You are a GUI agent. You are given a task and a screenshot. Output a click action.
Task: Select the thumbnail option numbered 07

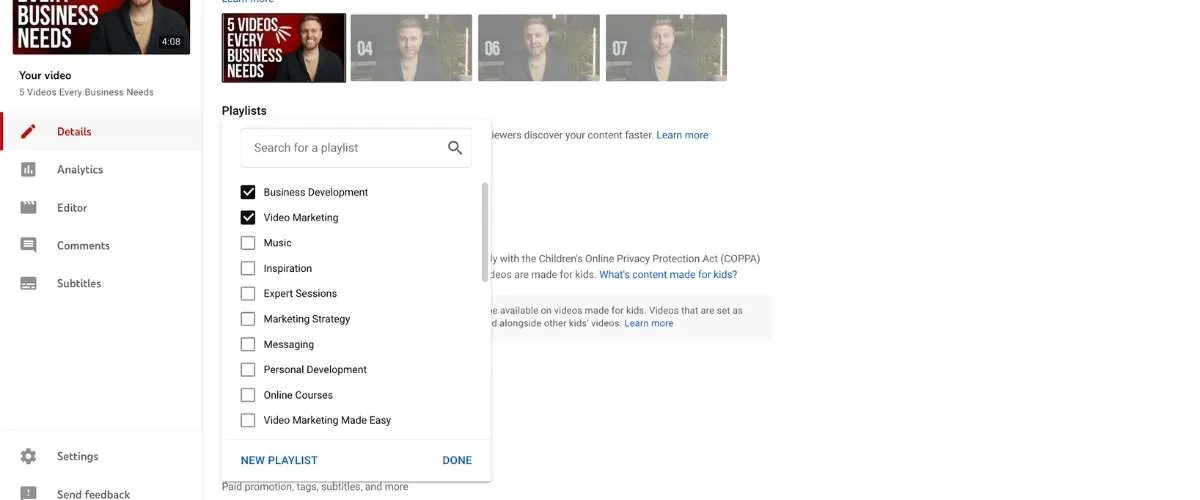[x=666, y=47]
